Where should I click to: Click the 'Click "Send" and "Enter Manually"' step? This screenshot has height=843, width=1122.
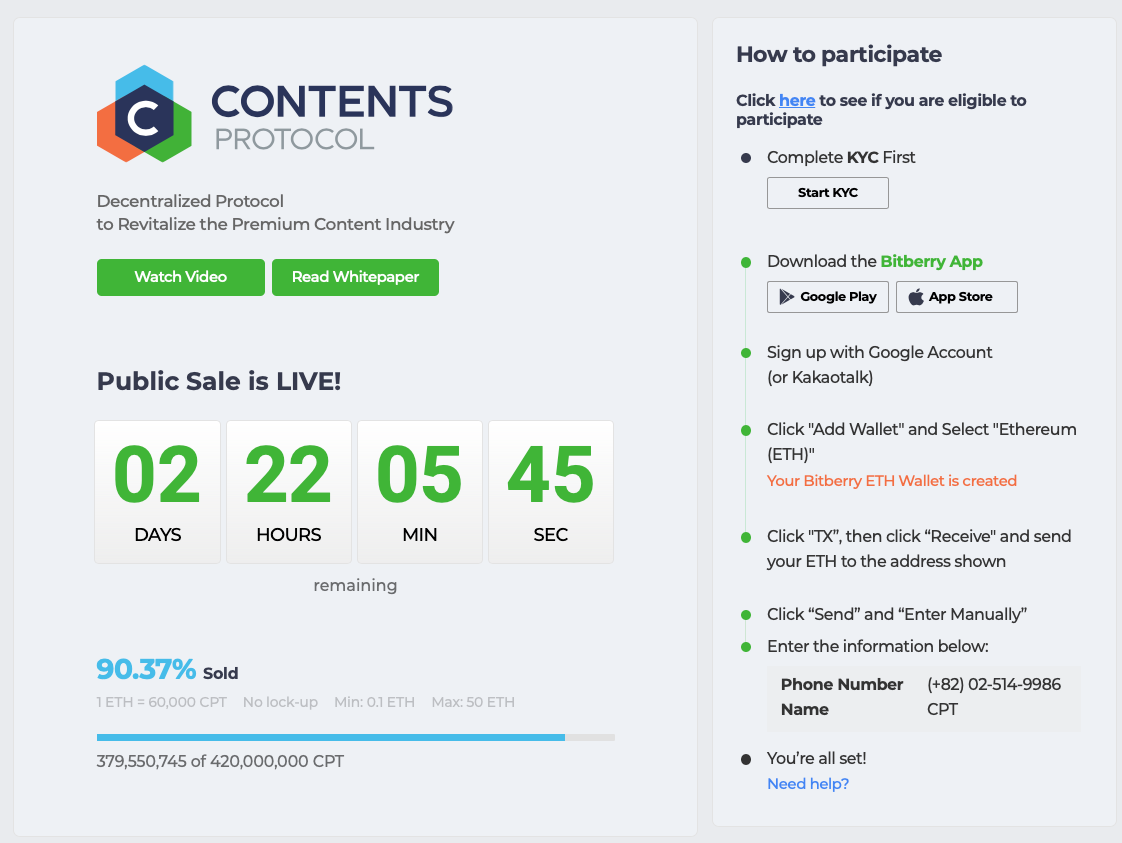tap(897, 615)
